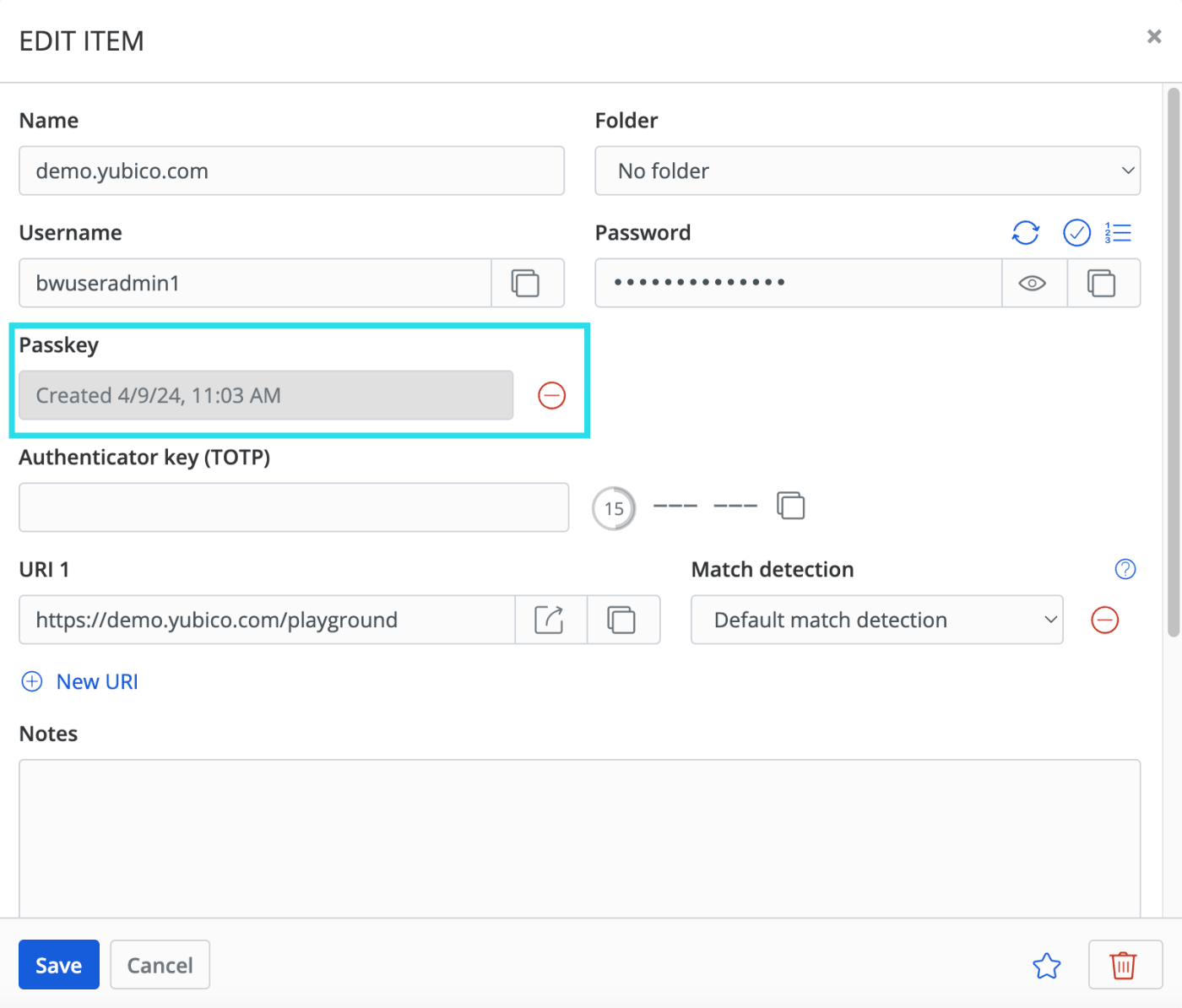Open the Folder dropdown
Image resolution: width=1182 pixels, height=1008 pixels.
pyautogui.click(x=868, y=171)
